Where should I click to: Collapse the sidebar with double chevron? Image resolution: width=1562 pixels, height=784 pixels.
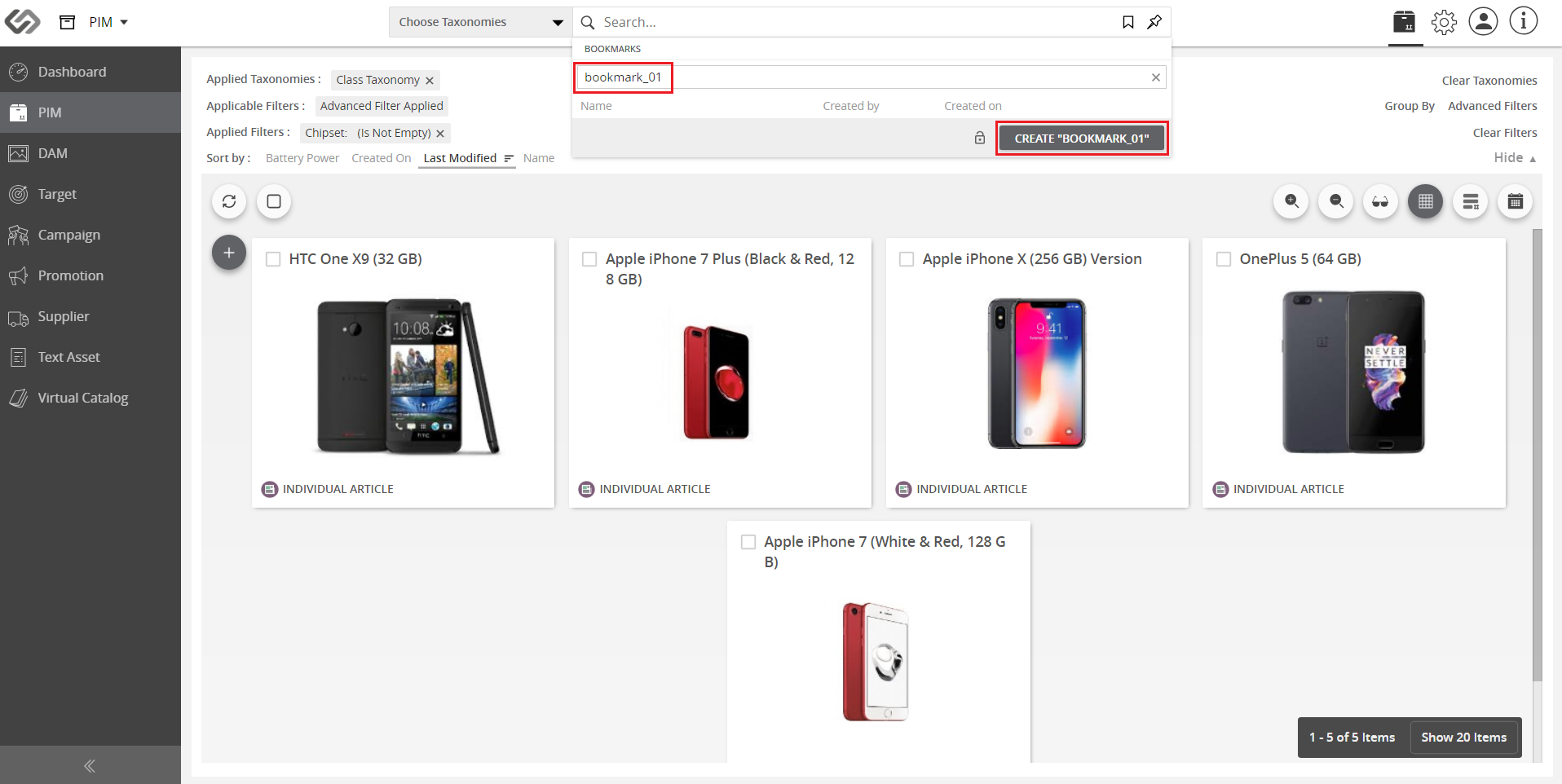point(90,765)
